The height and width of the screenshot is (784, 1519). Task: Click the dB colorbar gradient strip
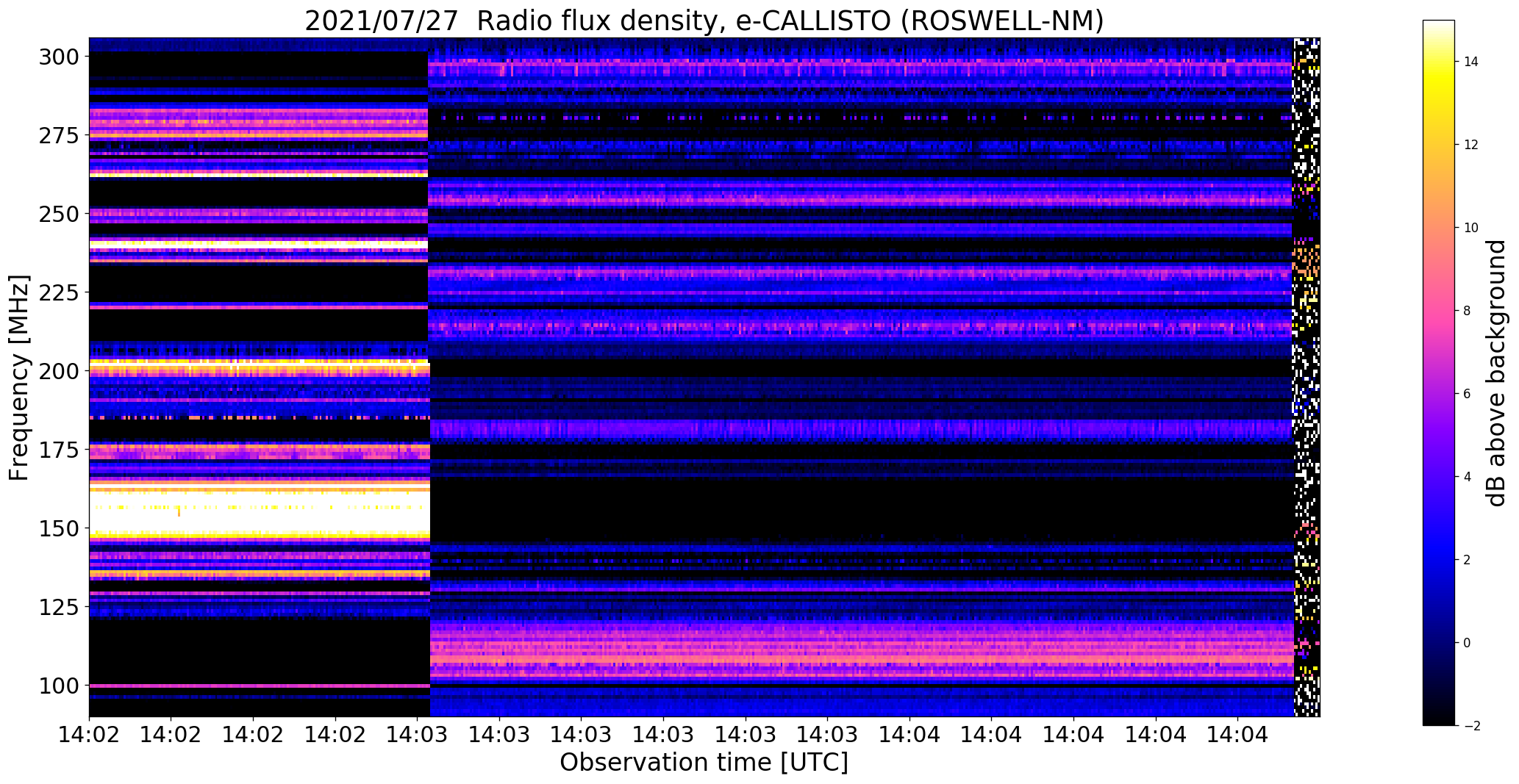point(1438,373)
